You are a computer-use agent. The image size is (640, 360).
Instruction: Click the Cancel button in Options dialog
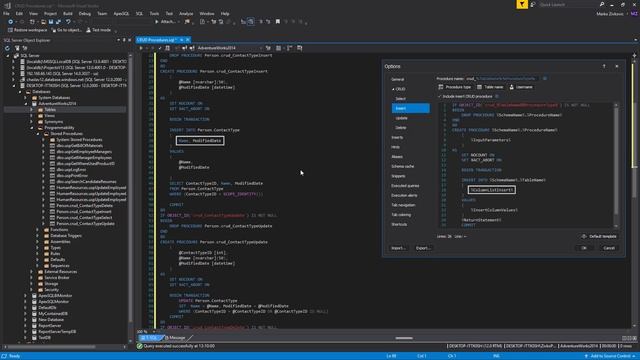[x=609, y=248]
